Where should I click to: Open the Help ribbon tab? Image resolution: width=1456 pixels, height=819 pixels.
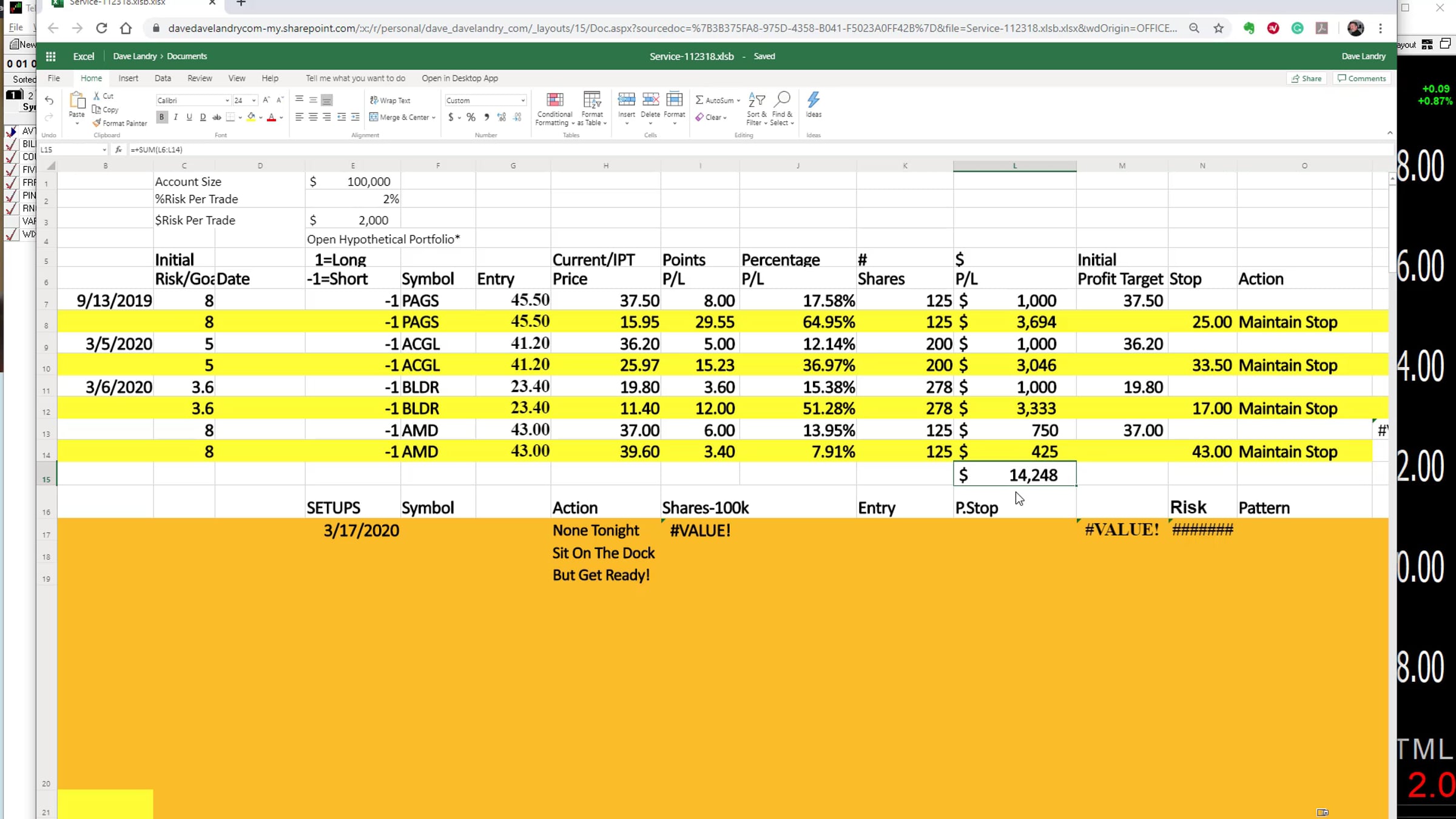tap(270, 78)
